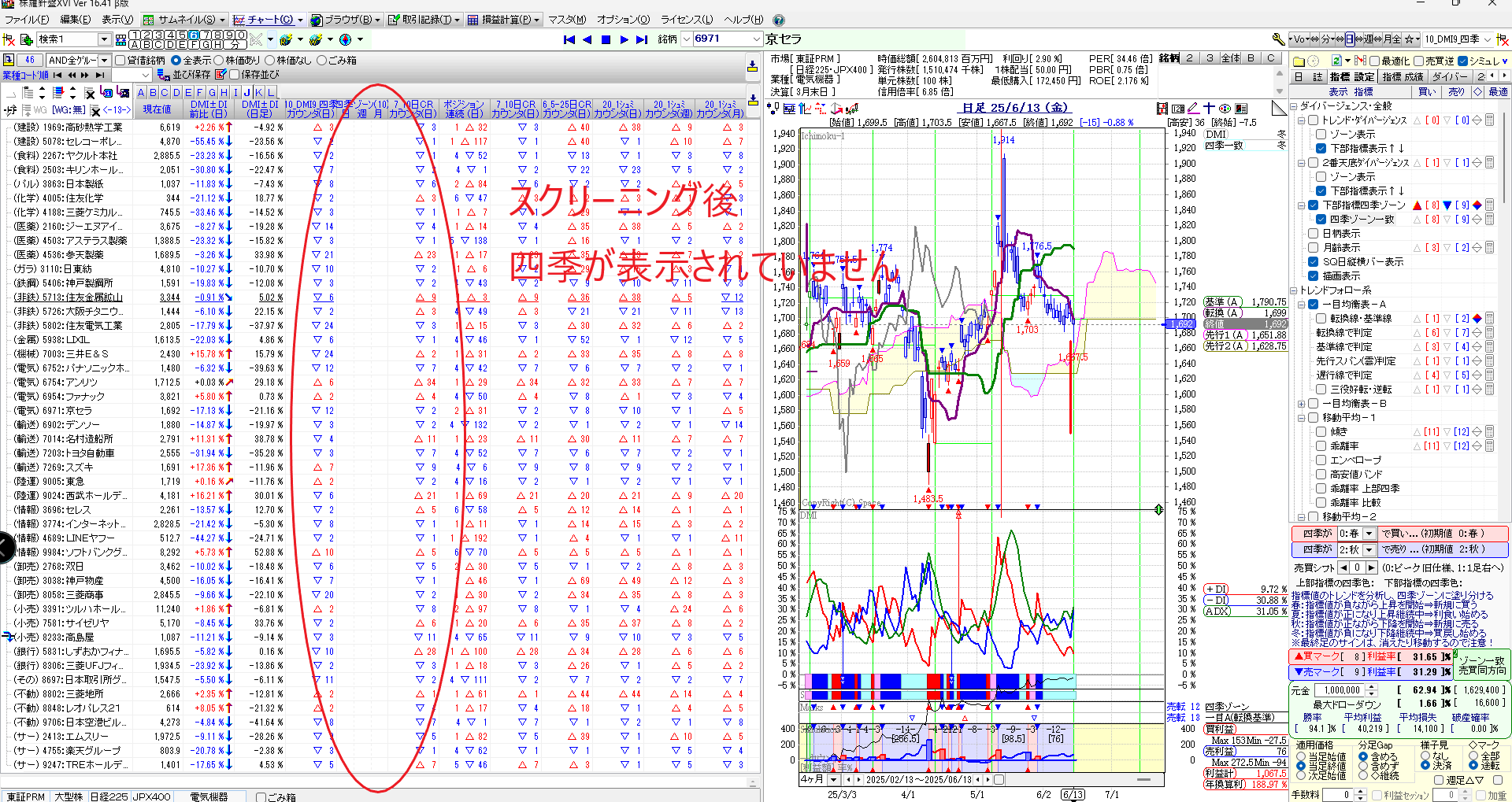
Task: Click the edit-note icon beside 保存並び
Action: coord(220,75)
